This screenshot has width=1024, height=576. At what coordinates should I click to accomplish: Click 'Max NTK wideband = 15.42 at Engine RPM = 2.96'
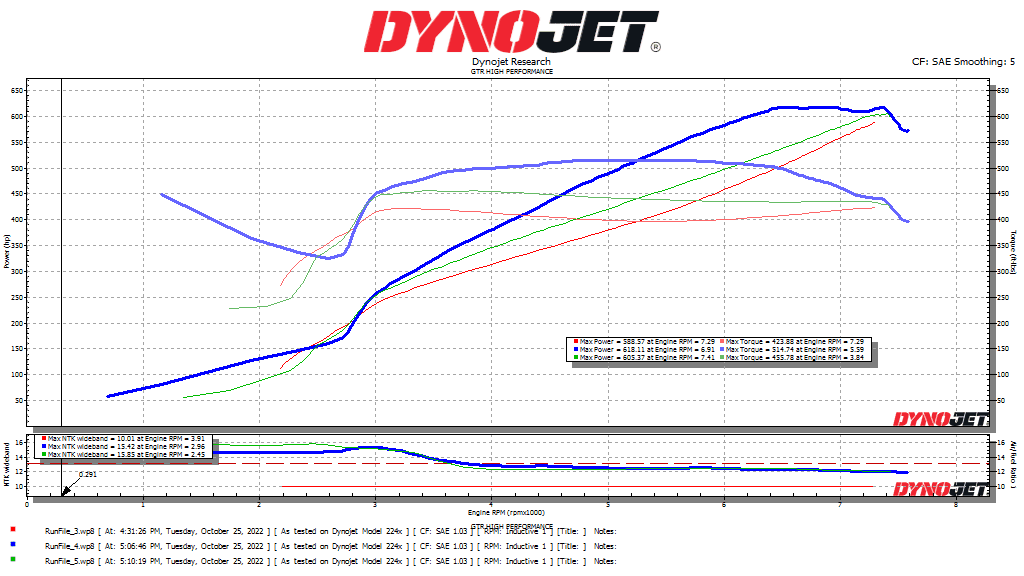coord(126,447)
